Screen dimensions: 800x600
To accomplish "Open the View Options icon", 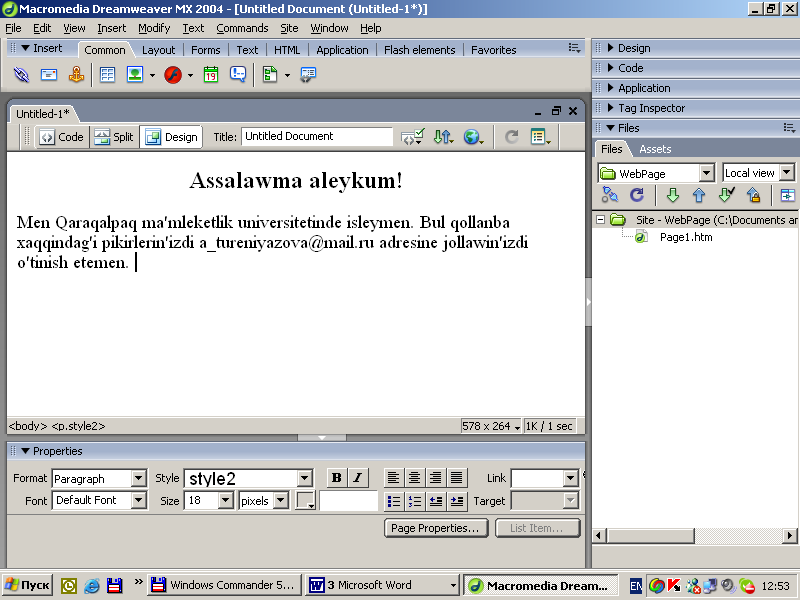I will coord(540,137).
